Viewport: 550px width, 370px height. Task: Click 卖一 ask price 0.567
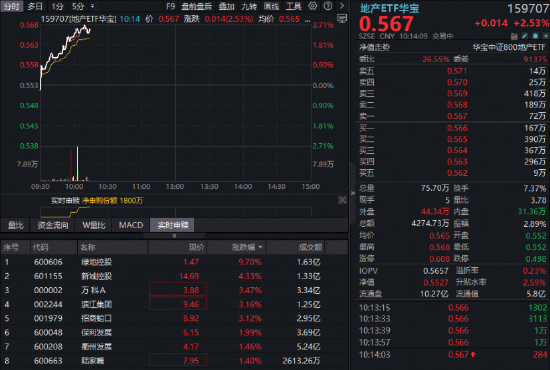click(x=457, y=116)
